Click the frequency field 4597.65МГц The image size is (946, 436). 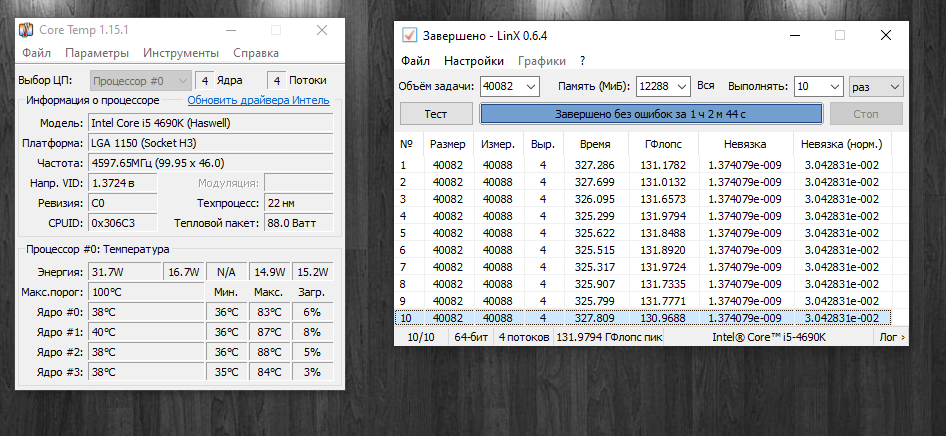[211, 163]
